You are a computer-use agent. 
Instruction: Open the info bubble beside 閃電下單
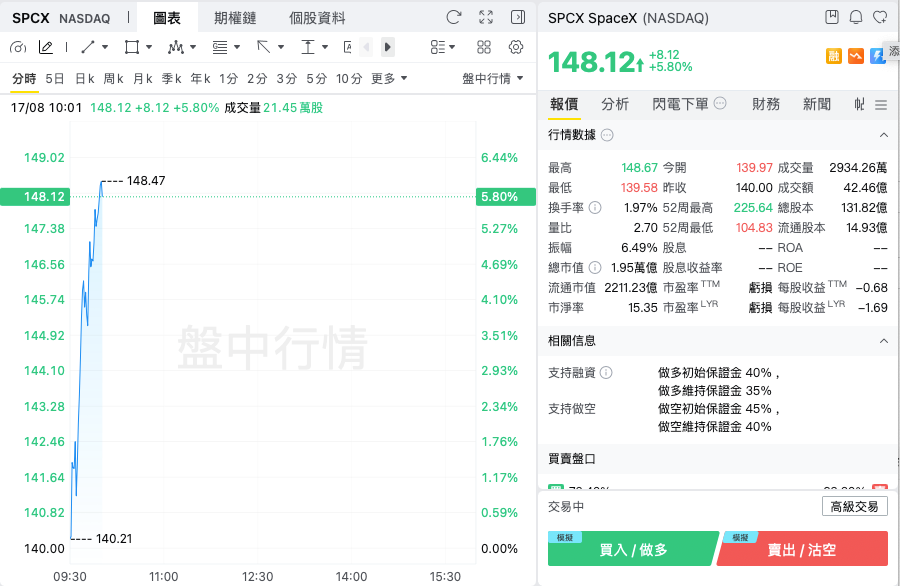pyautogui.click(x=720, y=103)
